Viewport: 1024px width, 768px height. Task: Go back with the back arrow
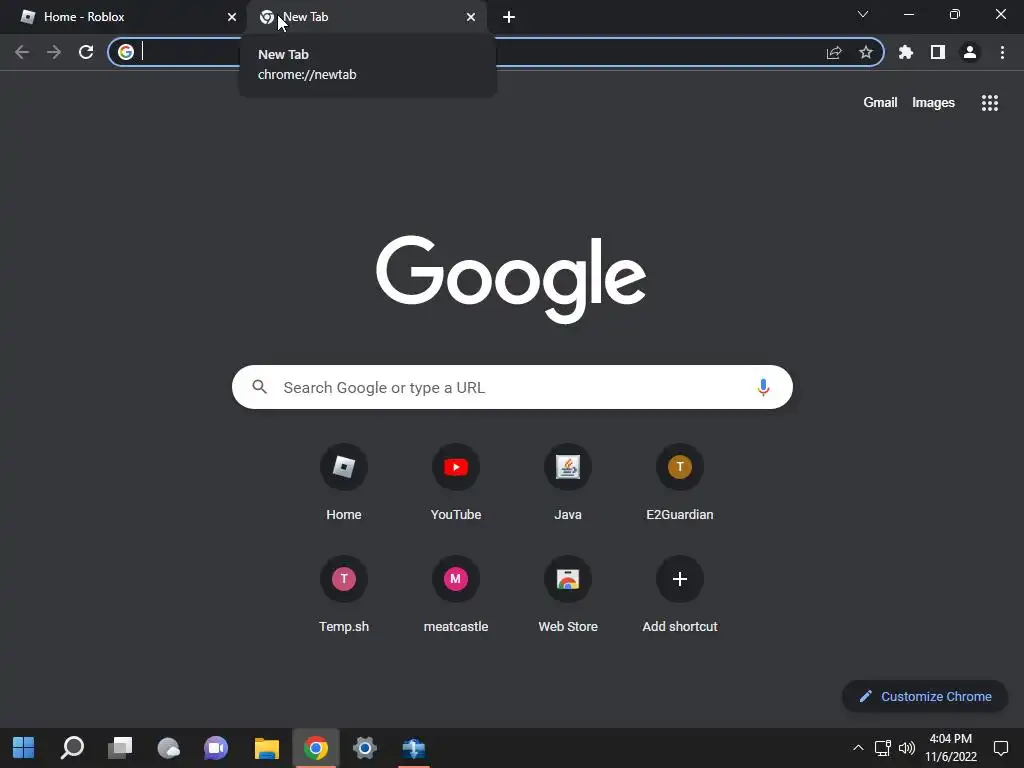(x=22, y=52)
